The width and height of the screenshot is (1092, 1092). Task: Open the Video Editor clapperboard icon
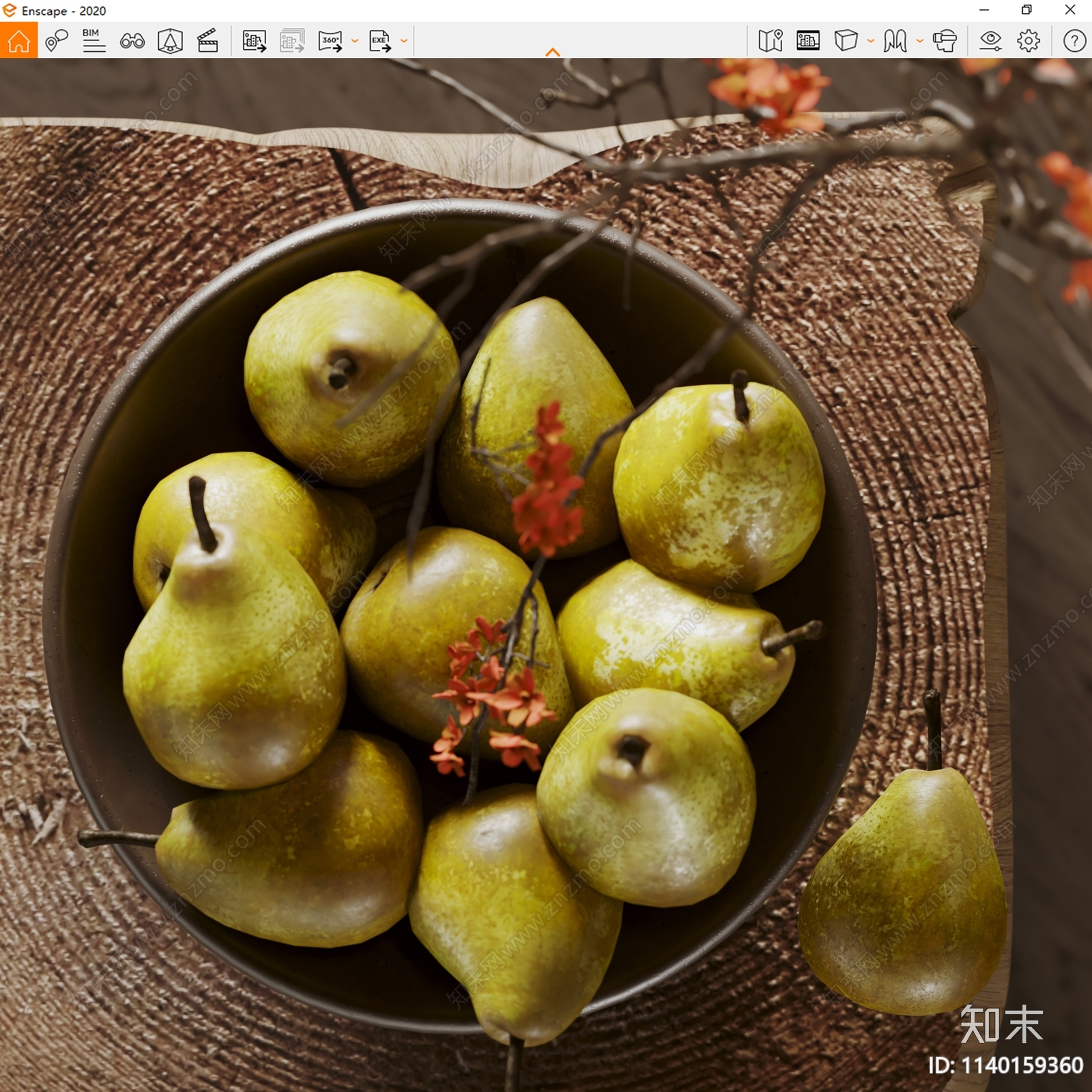(207, 41)
